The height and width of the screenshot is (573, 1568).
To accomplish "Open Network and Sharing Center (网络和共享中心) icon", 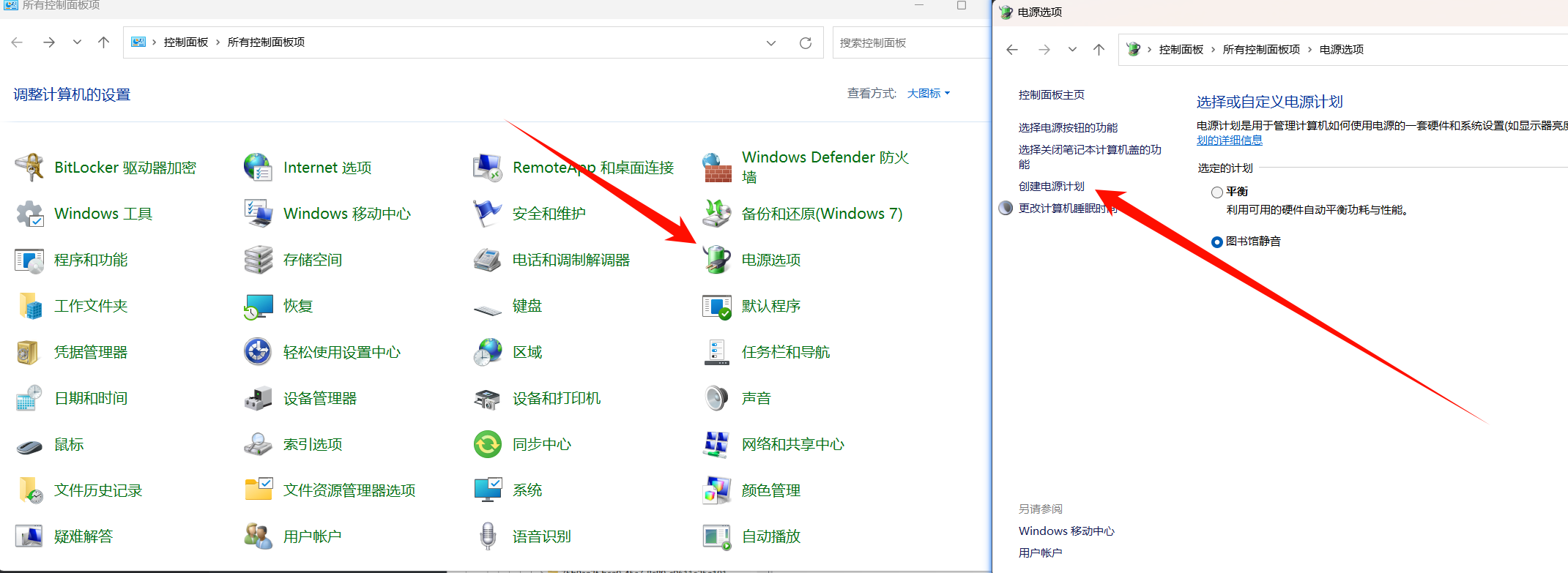I will coord(716,444).
